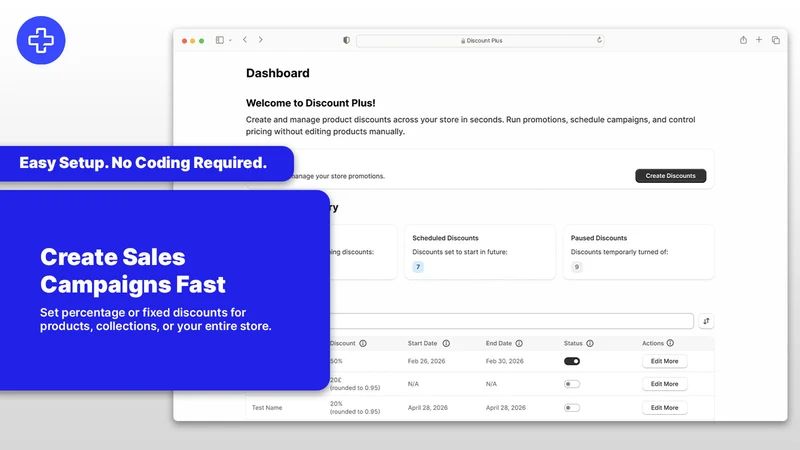Image resolution: width=800 pixels, height=450 pixels.
Task: Click the Test Name cell
Action: tap(267, 408)
